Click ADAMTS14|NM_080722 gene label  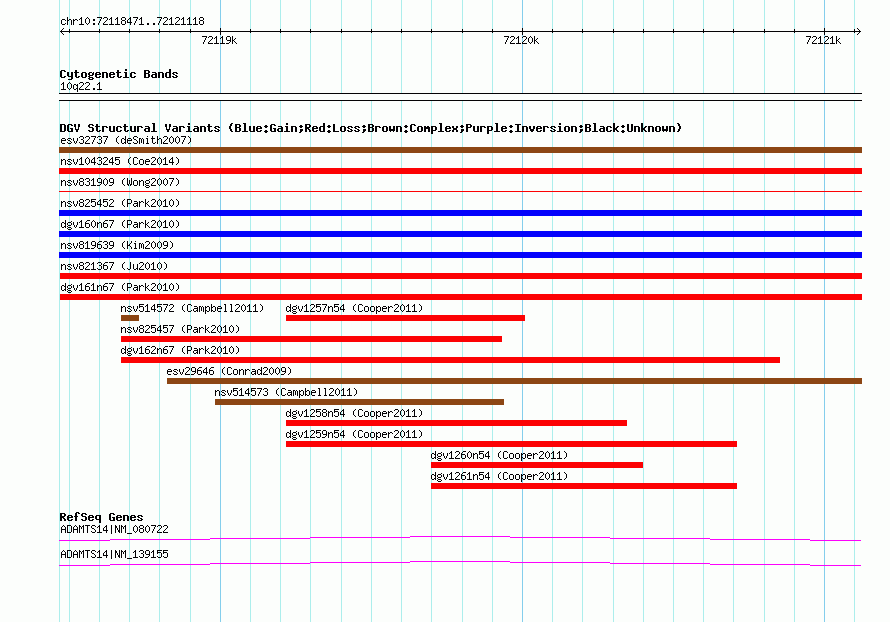114,529
